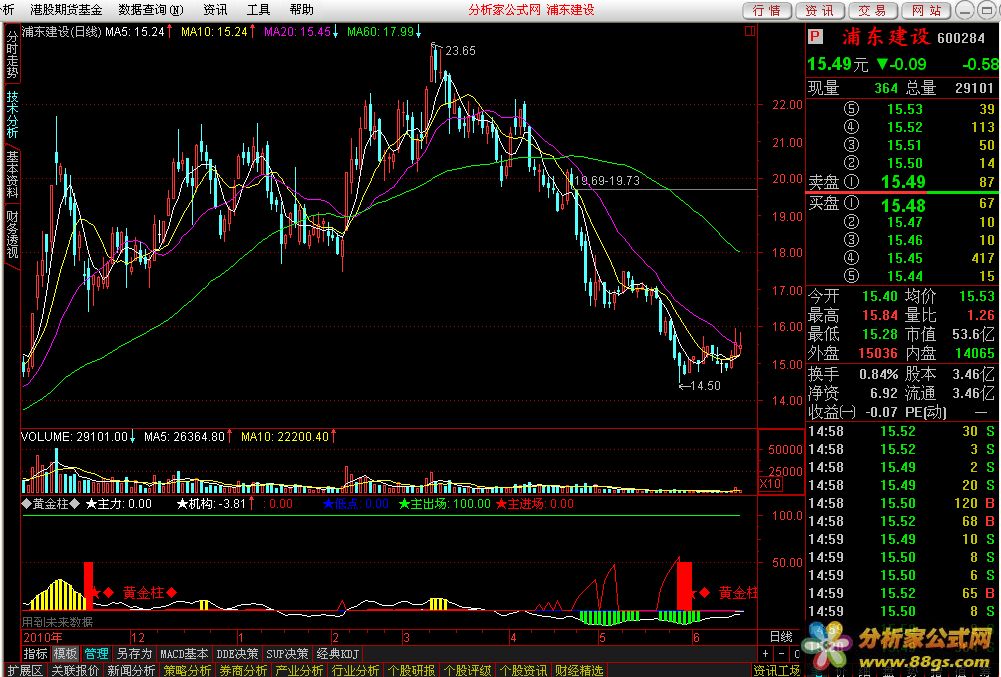Click the 资讯 rounded button at top right
The width and height of the screenshot is (1001, 677).
click(x=820, y=10)
